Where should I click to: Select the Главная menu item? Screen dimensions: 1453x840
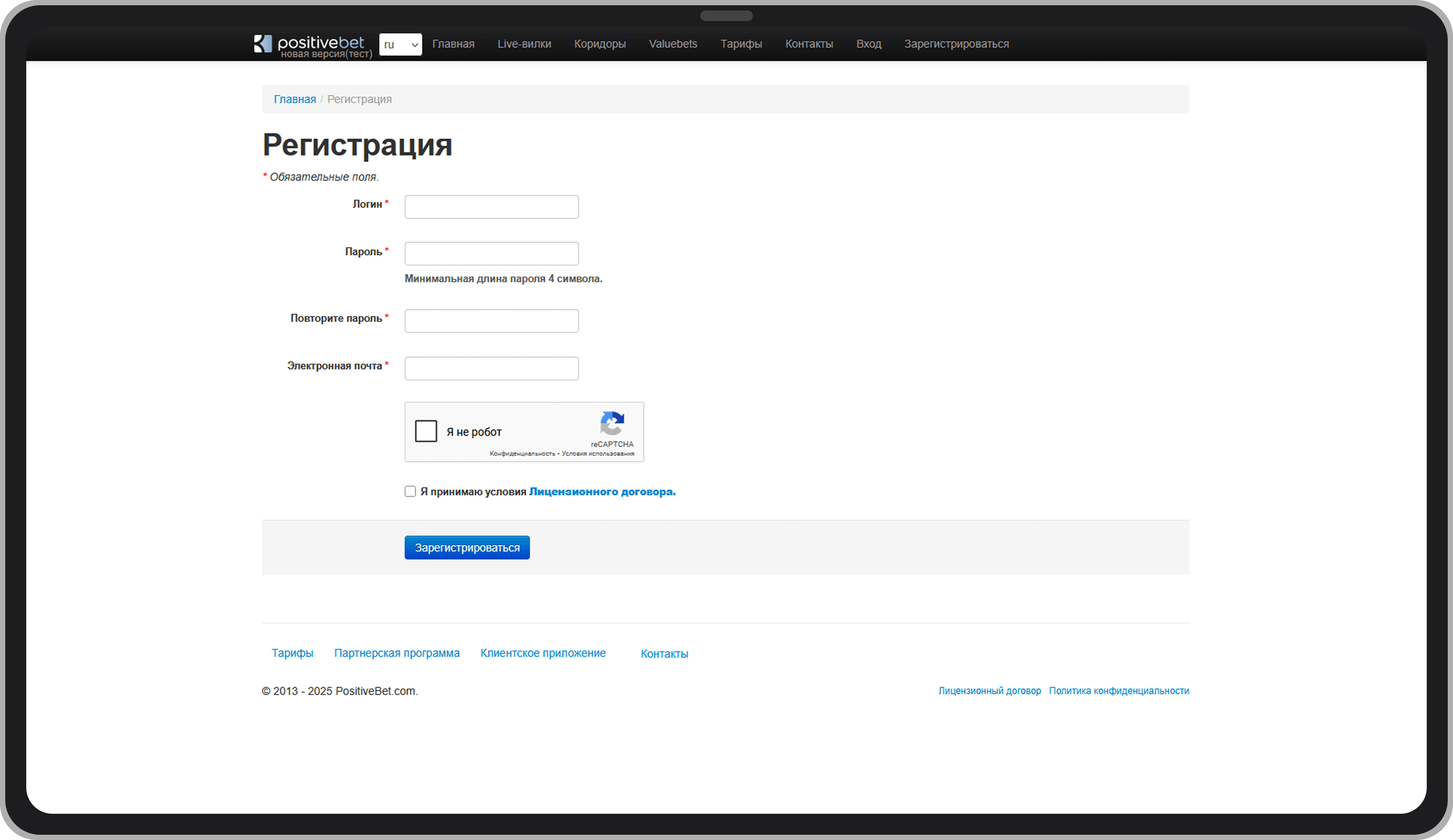coord(453,44)
